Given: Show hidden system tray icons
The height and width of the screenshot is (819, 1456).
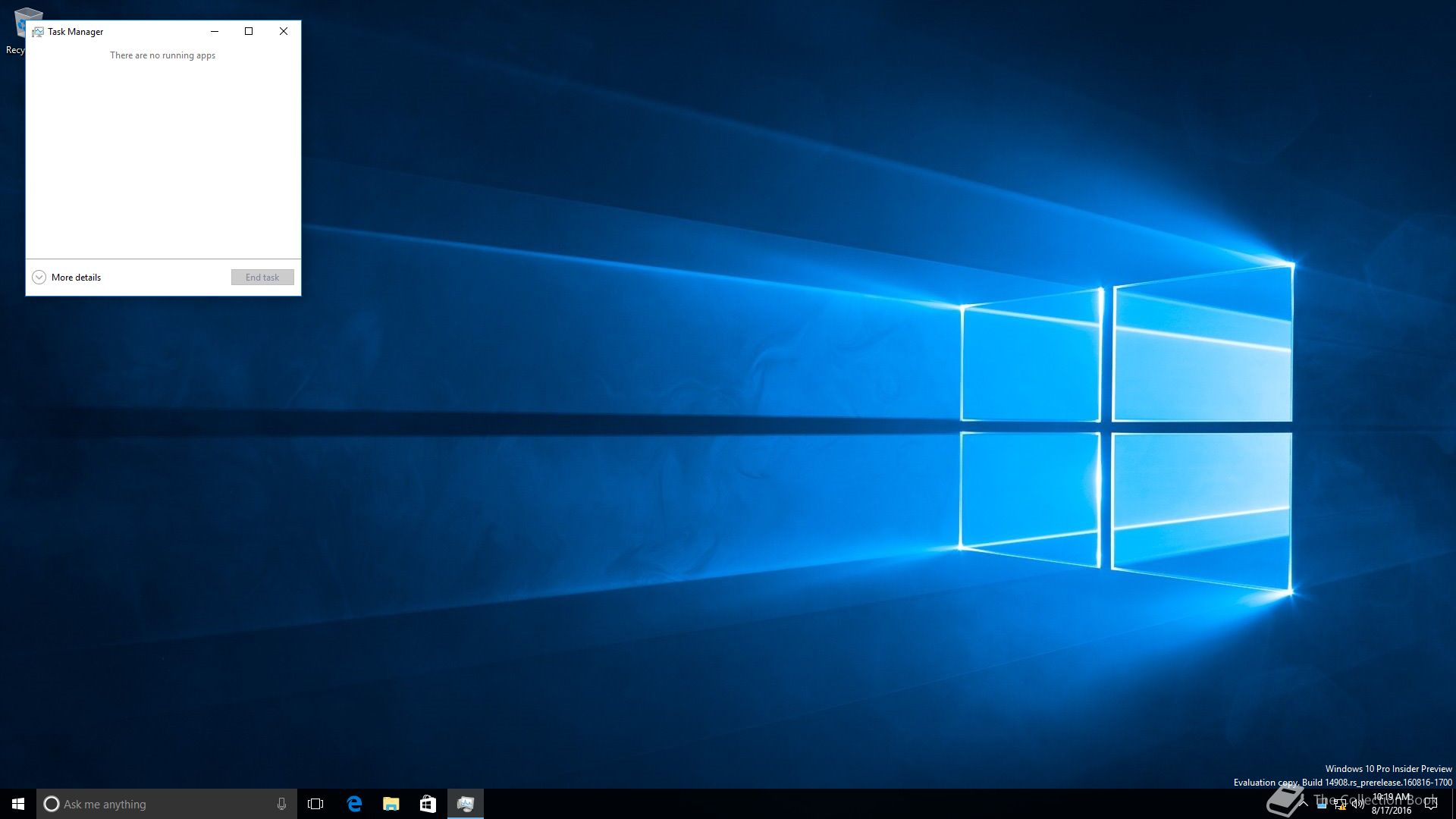Looking at the screenshot, I should (1304, 804).
